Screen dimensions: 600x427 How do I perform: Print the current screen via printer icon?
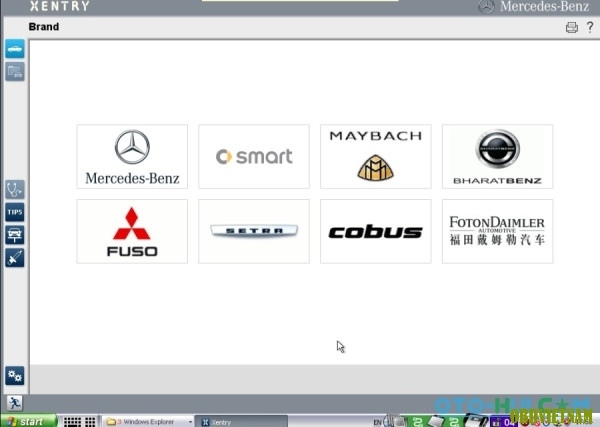coord(572,27)
